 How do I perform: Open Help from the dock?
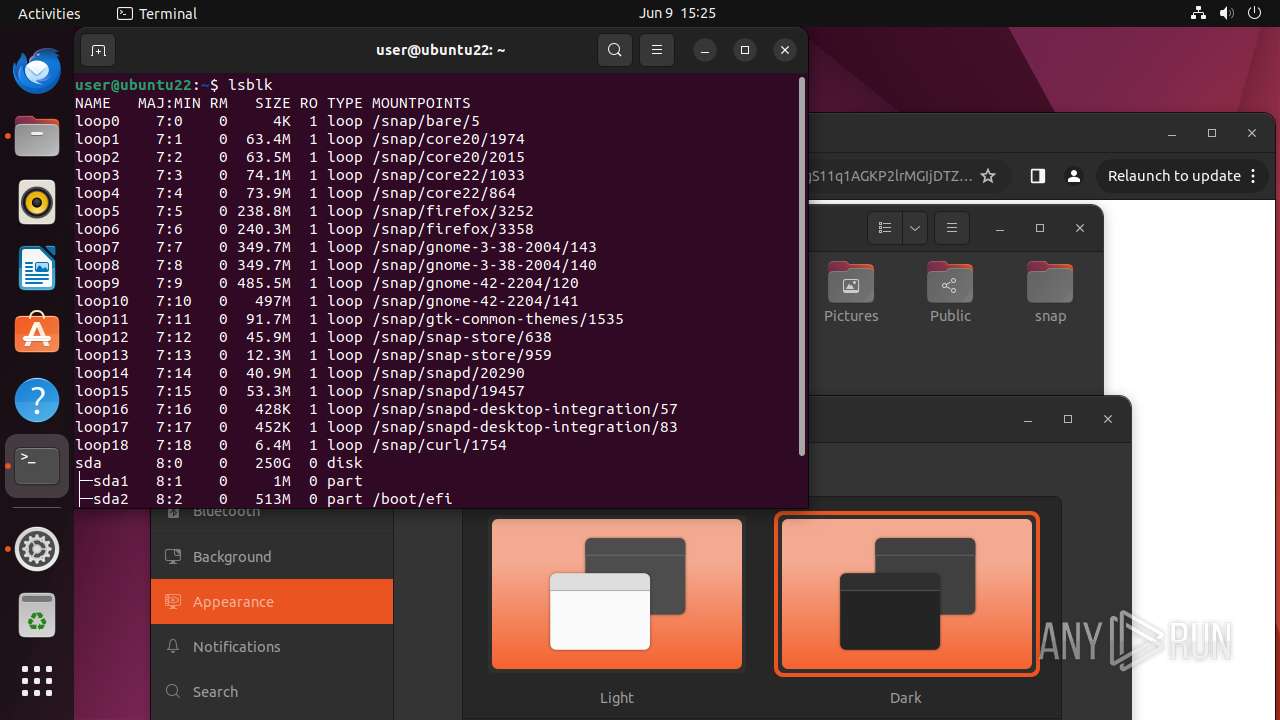coord(37,400)
